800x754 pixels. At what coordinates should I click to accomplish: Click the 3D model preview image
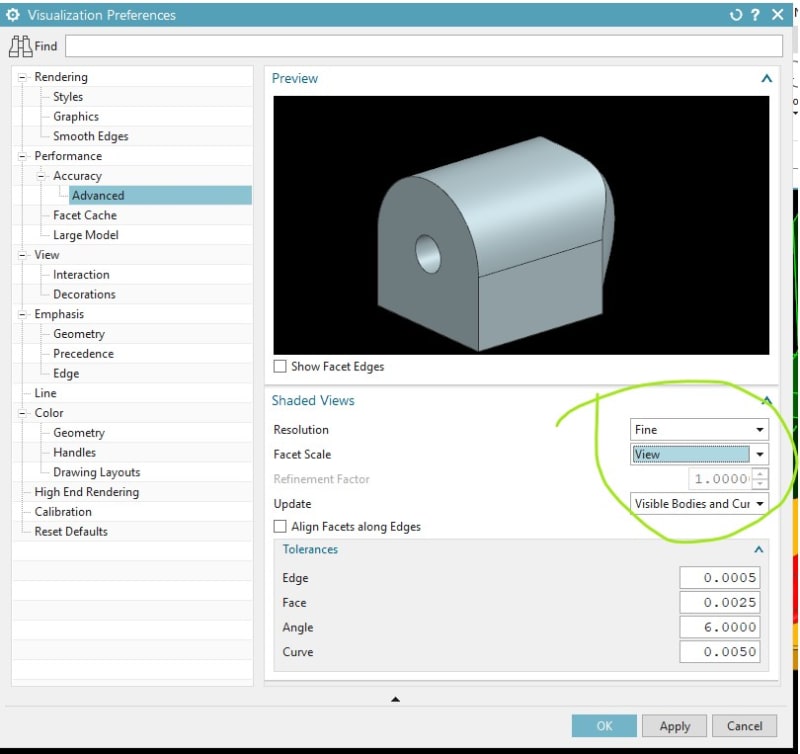(521, 225)
